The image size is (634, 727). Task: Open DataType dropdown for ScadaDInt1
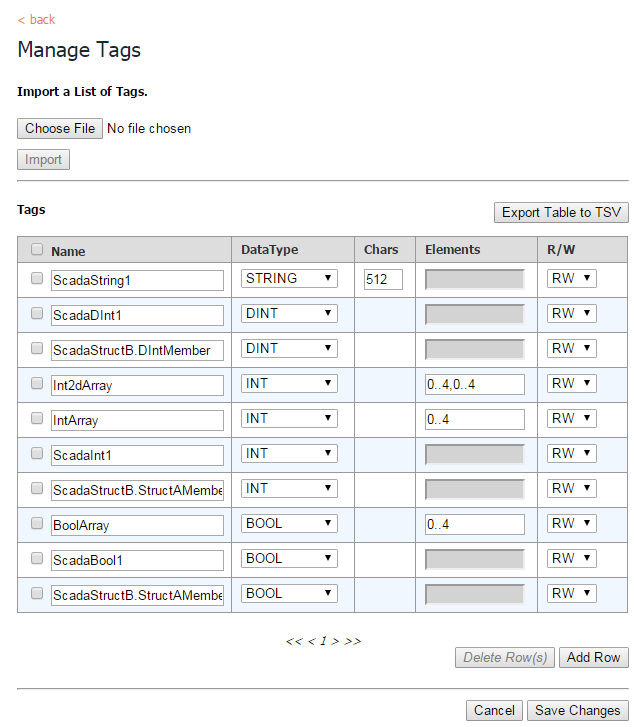click(x=289, y=313)
